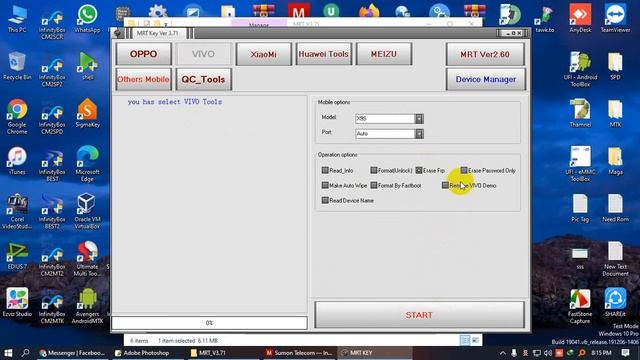640x360 pixels.
Task: Launch AnyDesk from desktop
Action: pyautogui.click(x=580, y=19)
